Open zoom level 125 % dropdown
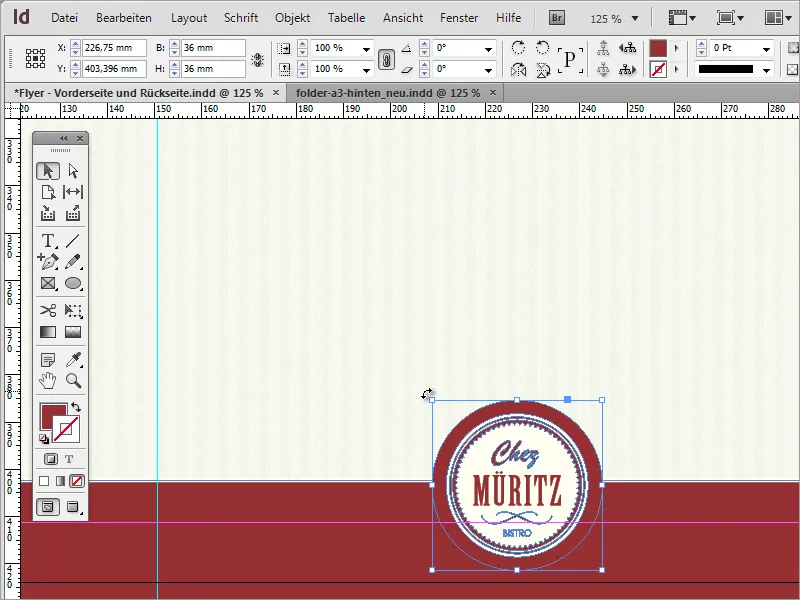 635,19
